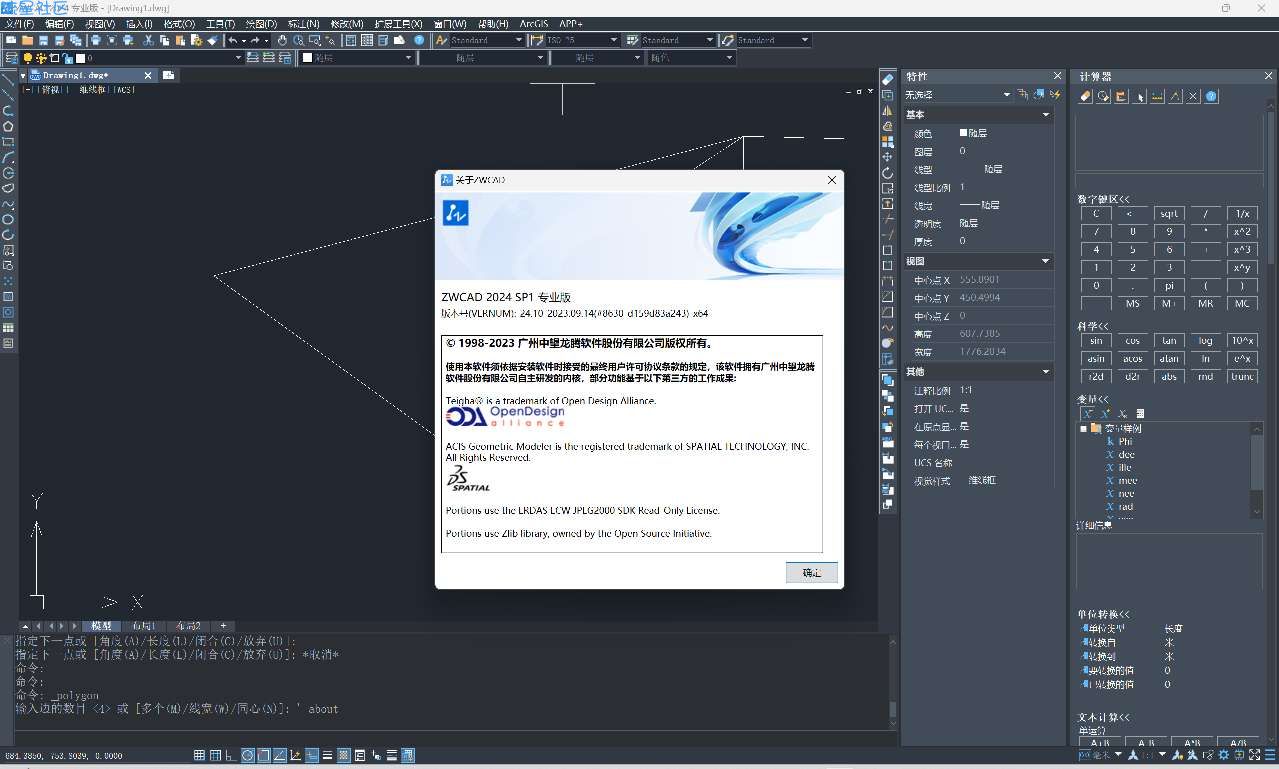Screen dimensions: 1279x769
Task: Open the 编辑(E) menu
Action: coord(59,24)
